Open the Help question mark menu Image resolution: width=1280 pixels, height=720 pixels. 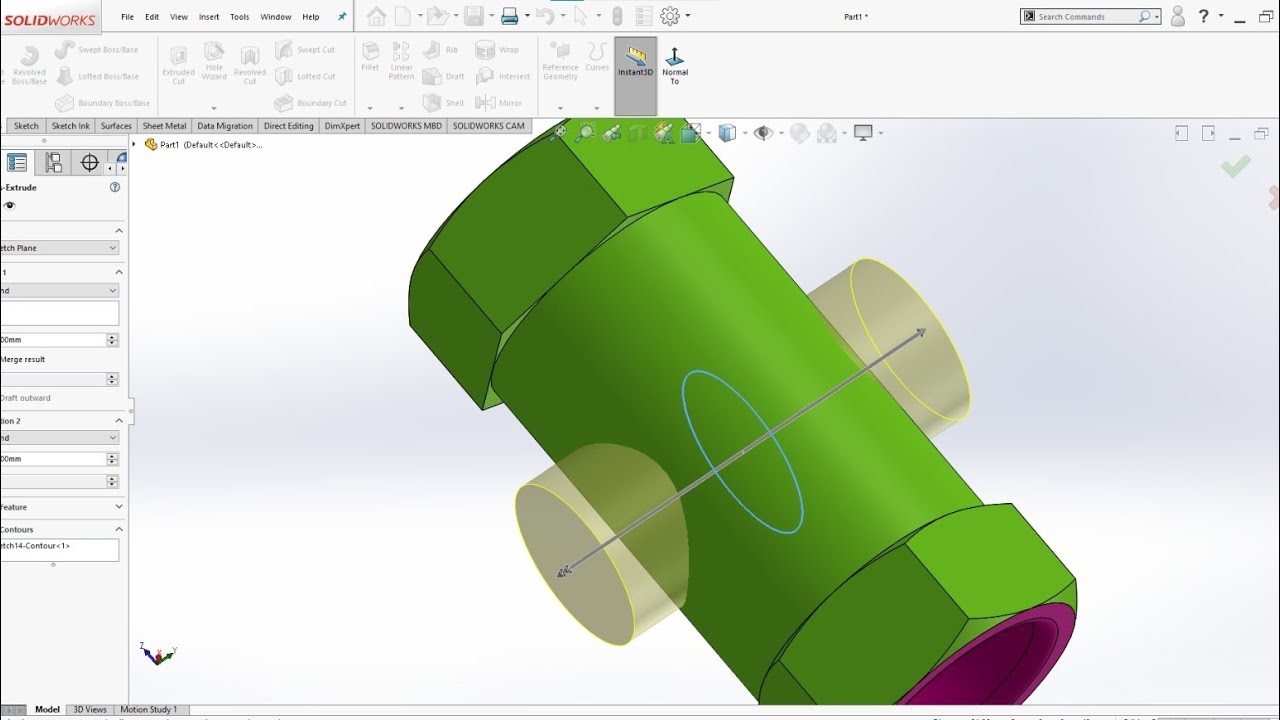tap(1204, 16)
